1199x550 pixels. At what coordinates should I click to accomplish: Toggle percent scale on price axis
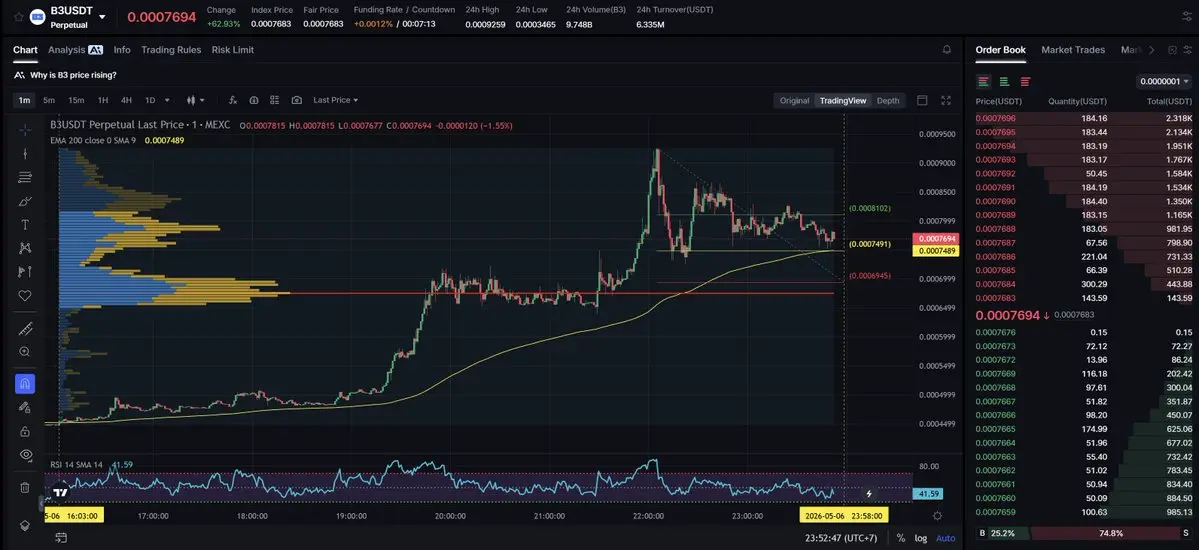(901, 538)
